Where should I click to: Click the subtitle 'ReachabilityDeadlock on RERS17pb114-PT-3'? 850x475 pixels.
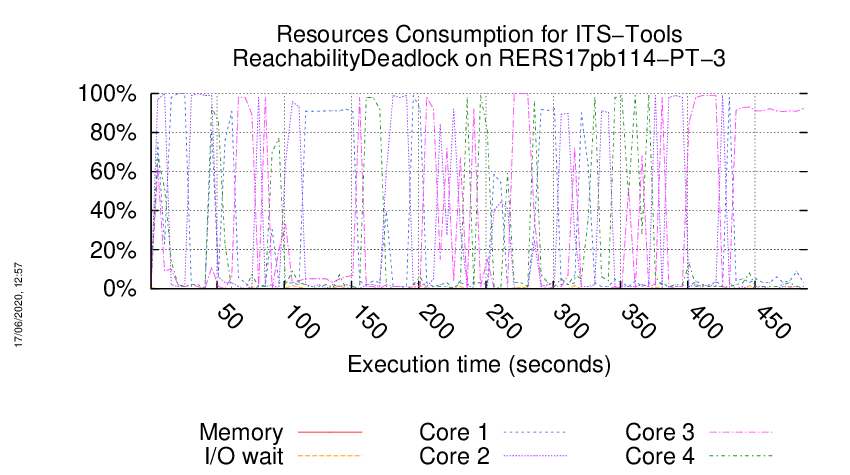click(x=479, y=58)
